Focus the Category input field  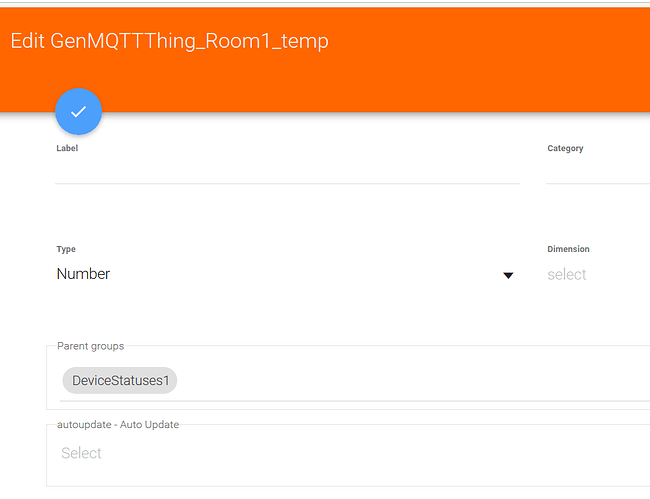point(598,171)
